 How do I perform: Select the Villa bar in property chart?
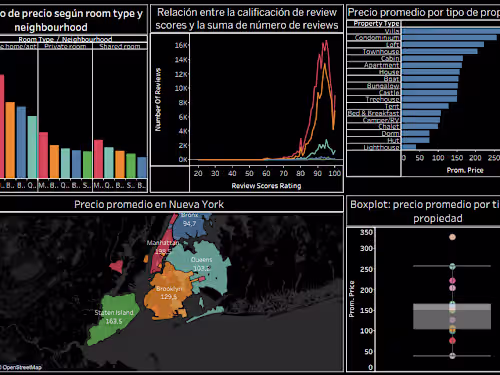pos(451,31)
